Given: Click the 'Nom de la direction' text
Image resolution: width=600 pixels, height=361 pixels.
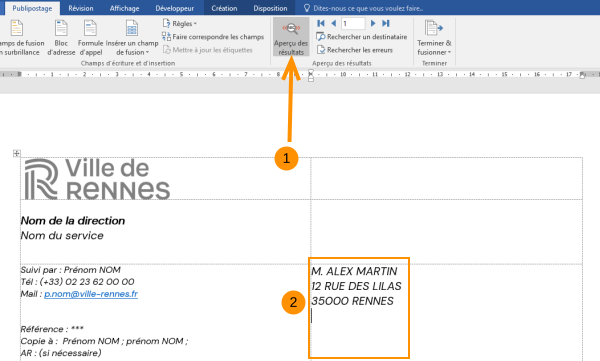Looking at the screenshot, I should click(x=73, y=221).
